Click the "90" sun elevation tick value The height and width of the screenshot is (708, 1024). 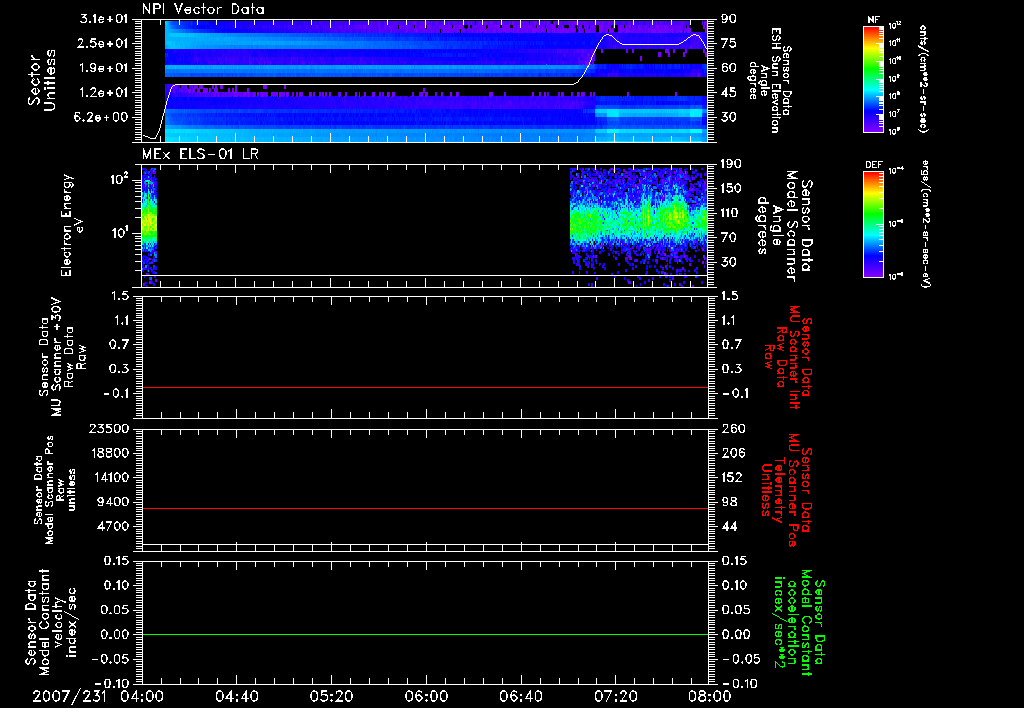click(x=728, y=19)
